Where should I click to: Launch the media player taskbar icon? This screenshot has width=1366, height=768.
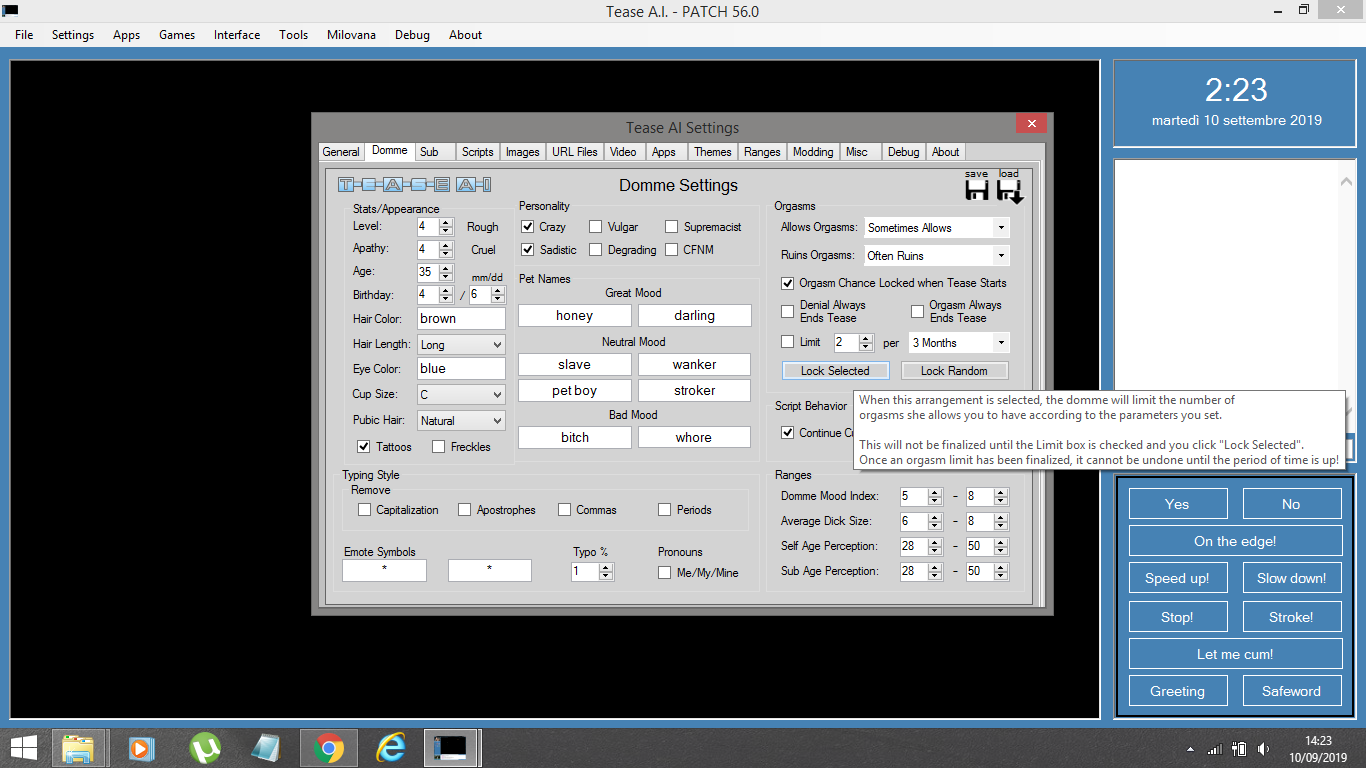pyautogui.click(x=141, y=748)
